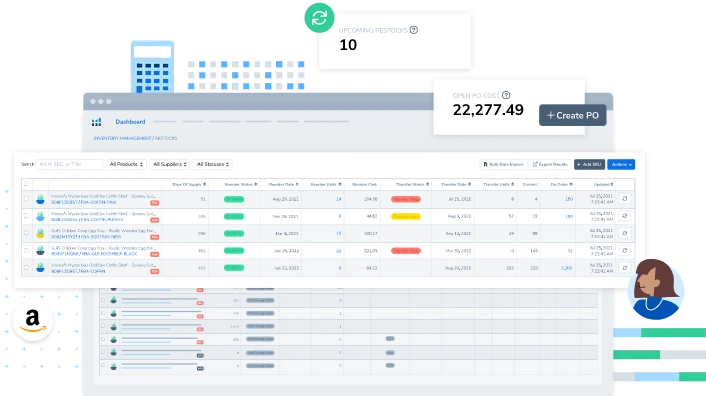Toggle the select-all header checkbox
Viewport: 706px width, 396px height.
click(26, 184)
